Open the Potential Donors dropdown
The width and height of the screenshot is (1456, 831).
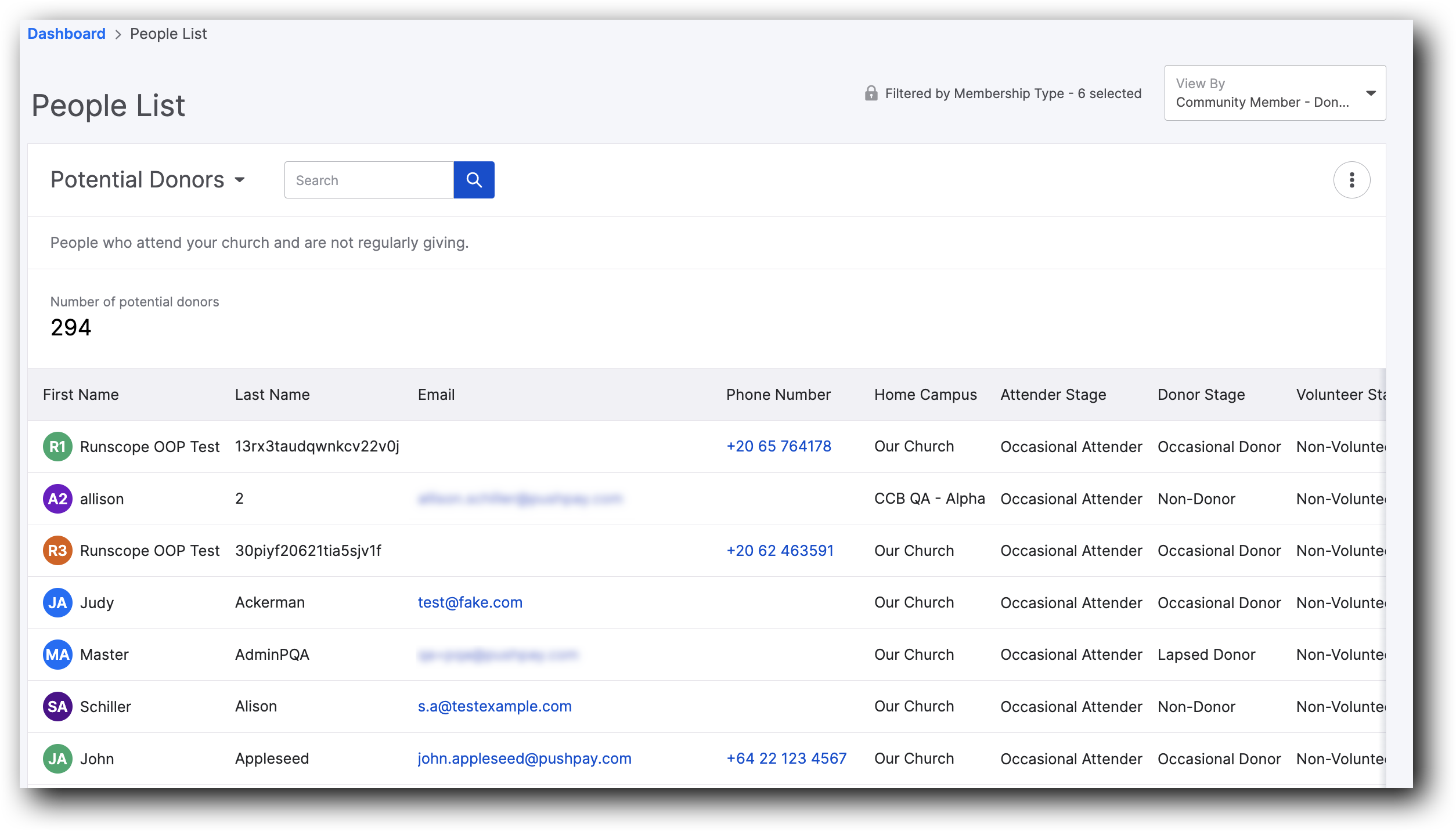148,180
